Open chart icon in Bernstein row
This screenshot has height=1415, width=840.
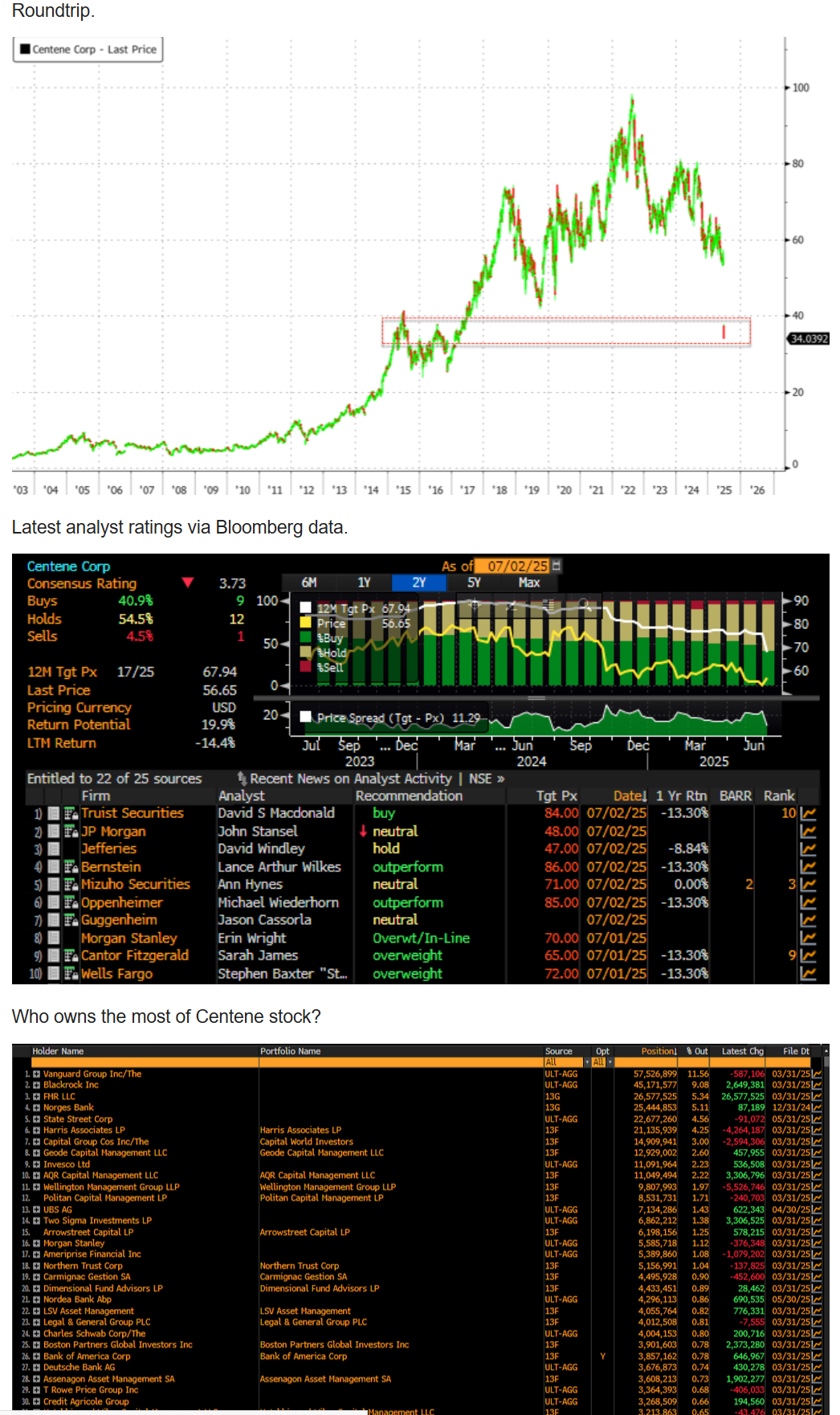point(808,867)
